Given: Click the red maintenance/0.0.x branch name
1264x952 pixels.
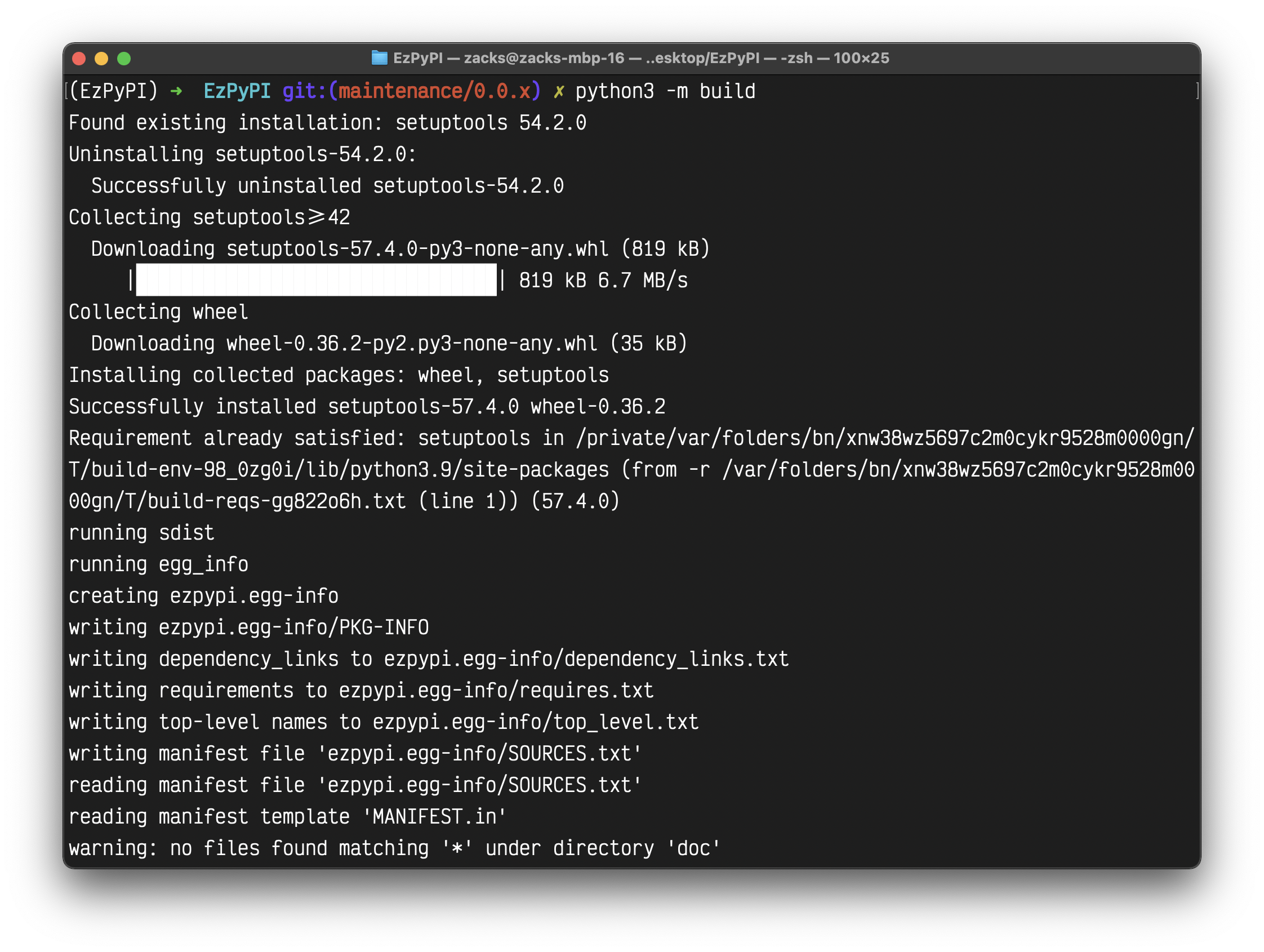Looking at the screenshot, I should 434,91.
